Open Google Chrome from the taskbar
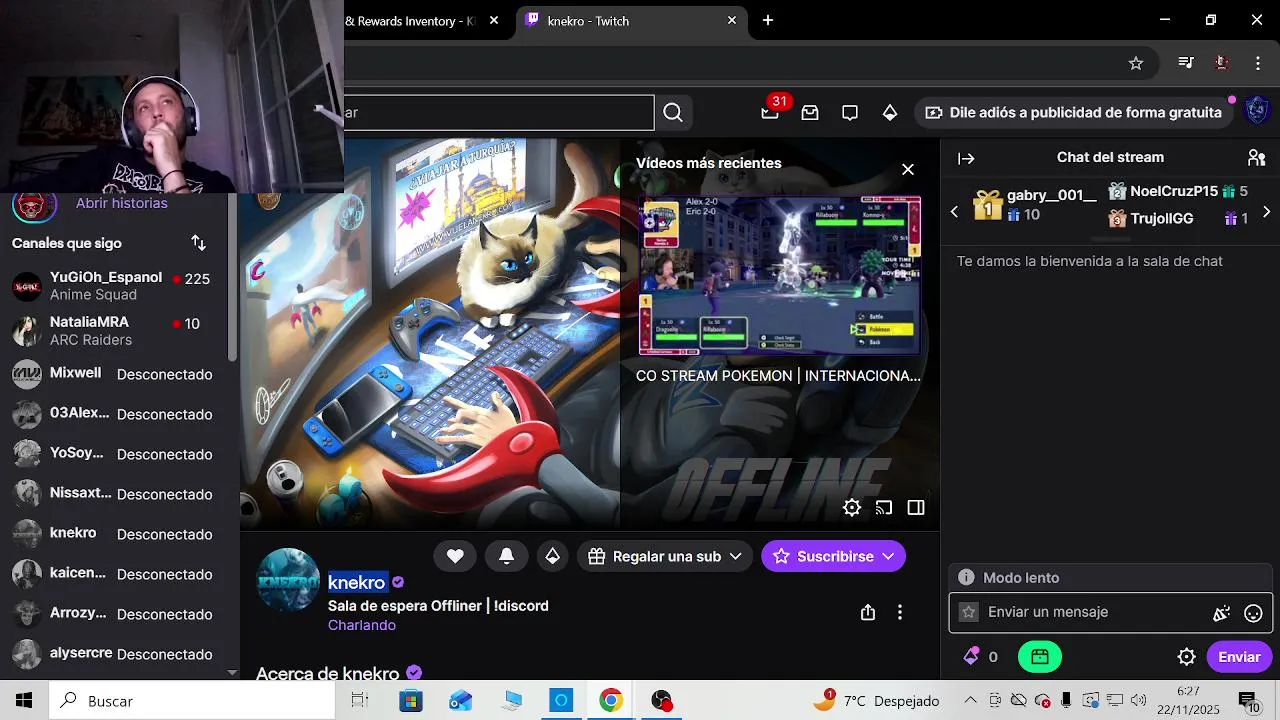Image resolution: width=1280 pixels, height=720 pixels. 611,701
